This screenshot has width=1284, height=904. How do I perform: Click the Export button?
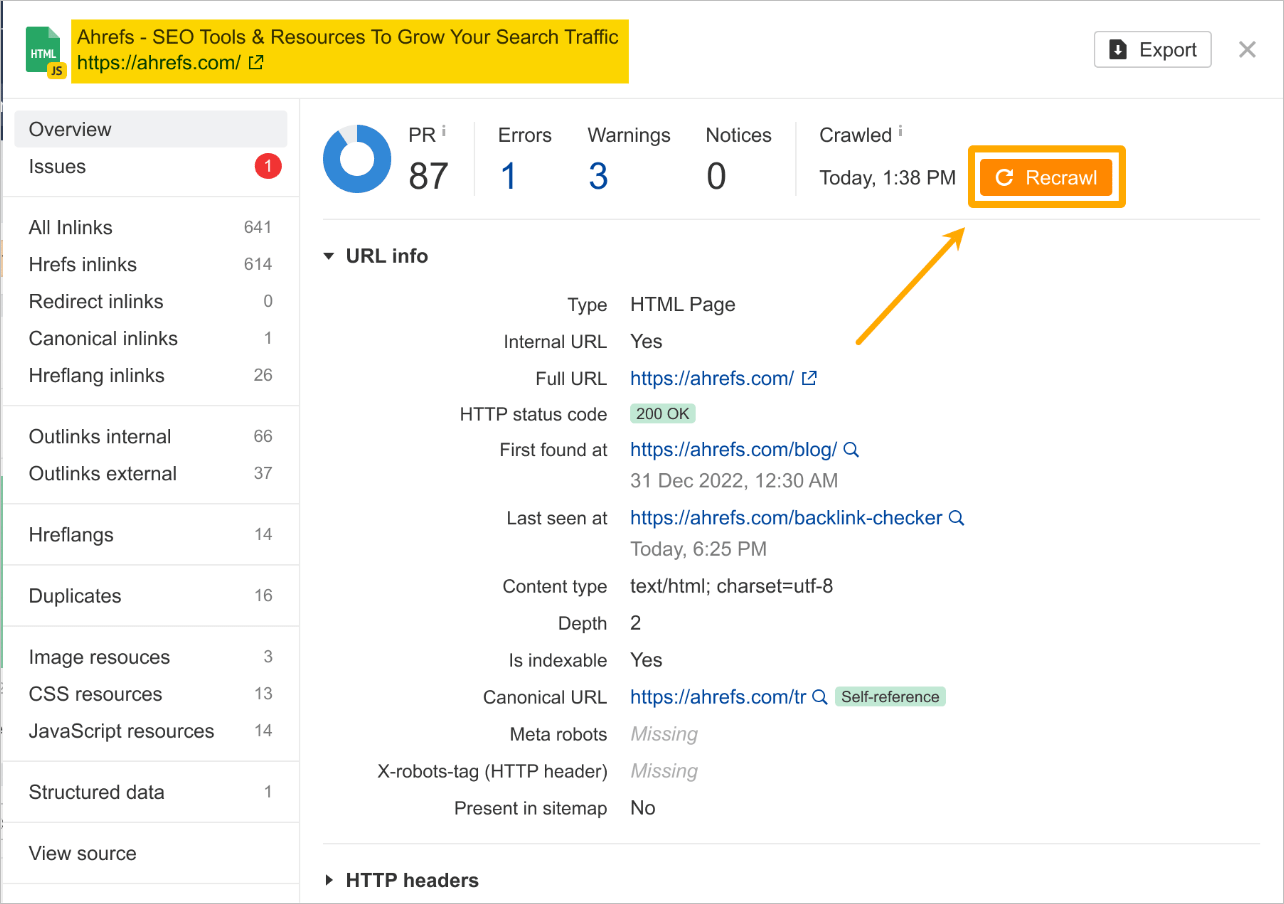point(1152,50)
